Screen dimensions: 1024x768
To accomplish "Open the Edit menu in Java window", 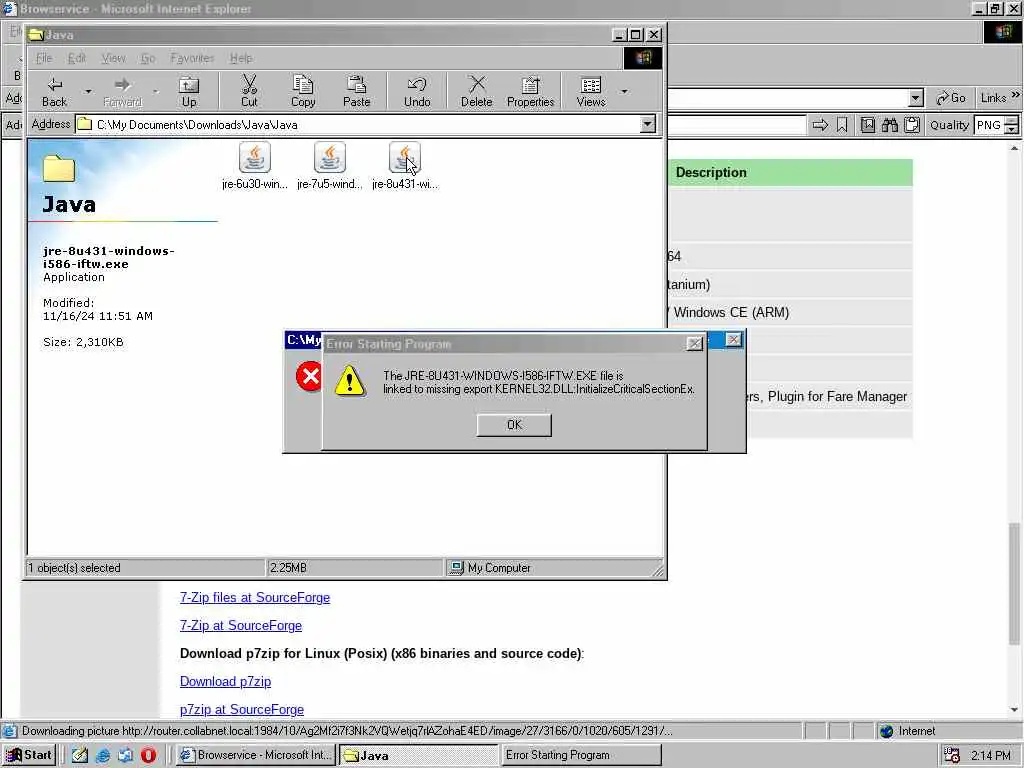I will tap(77, 58).
